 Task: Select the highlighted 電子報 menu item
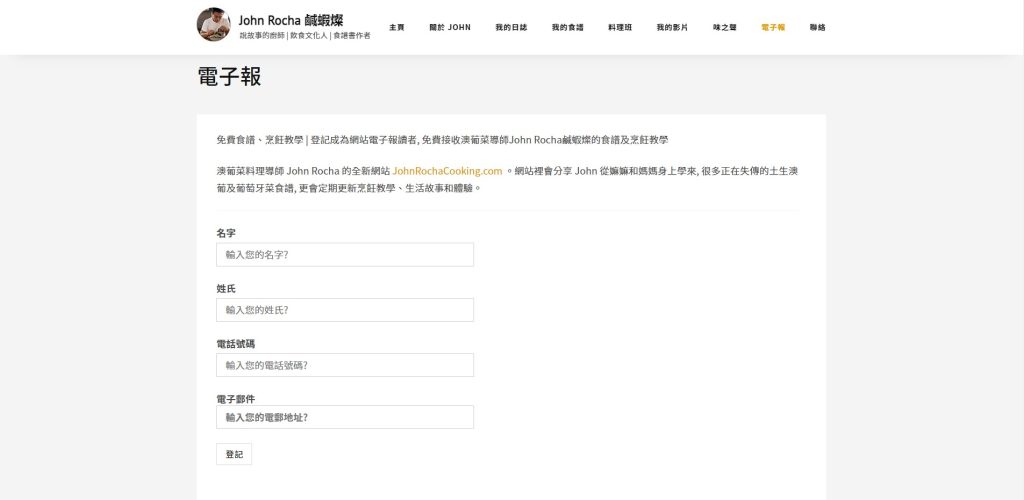click(x=773, y=27)
